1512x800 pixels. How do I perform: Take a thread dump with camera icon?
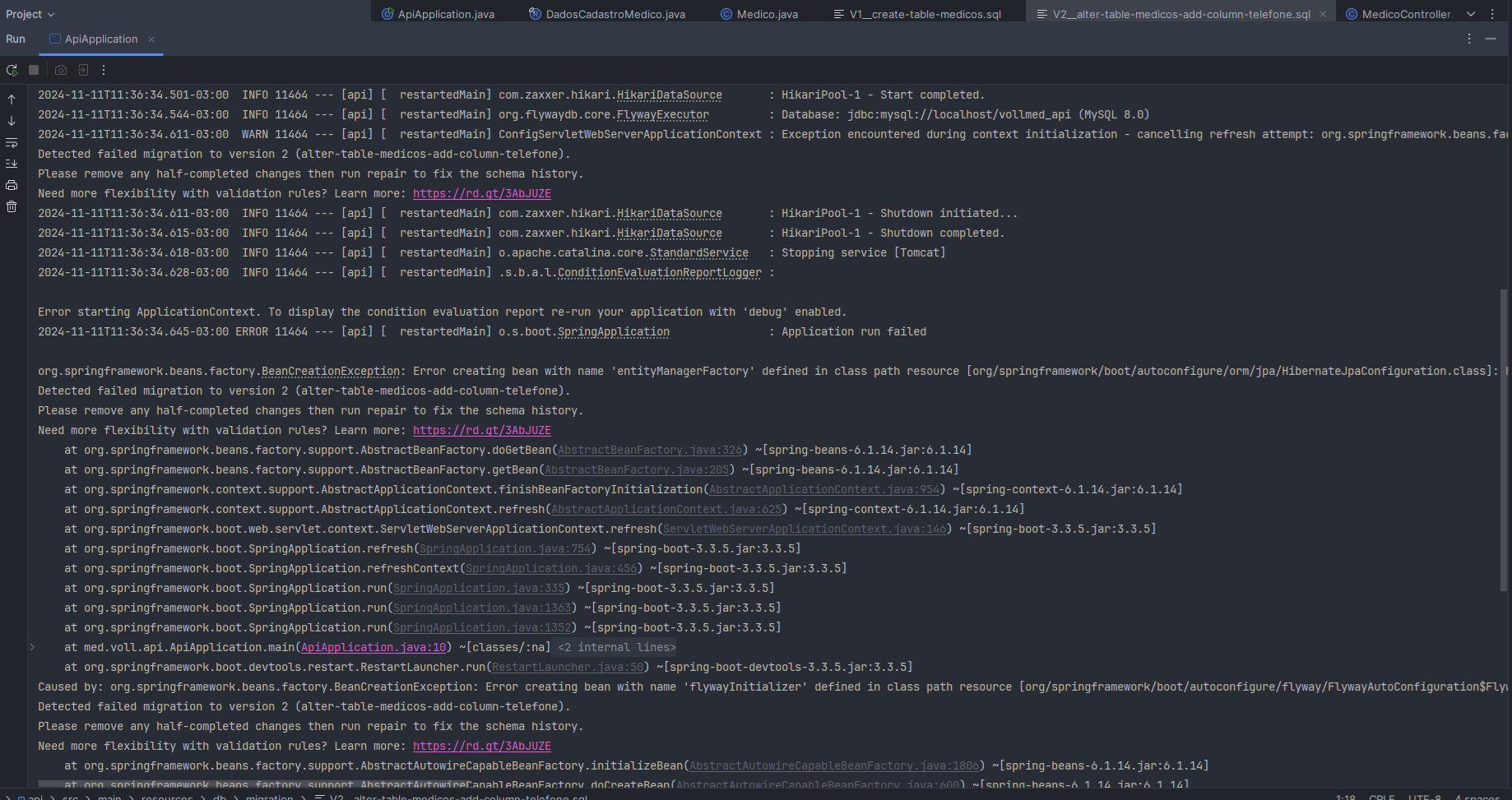pyautogui.click(x=61, y=71)
